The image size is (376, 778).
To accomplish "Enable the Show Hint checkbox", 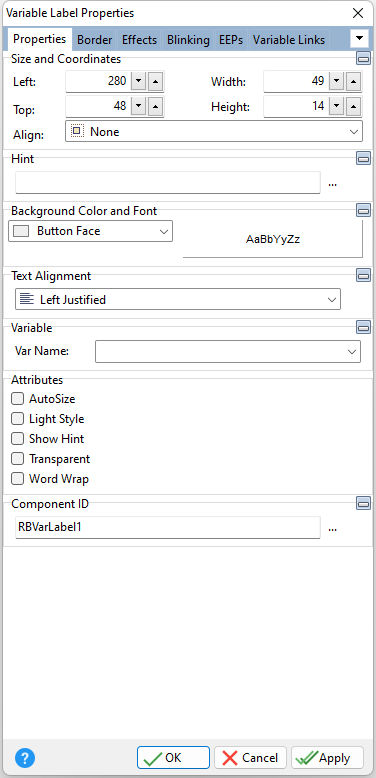I will [18, 439].
